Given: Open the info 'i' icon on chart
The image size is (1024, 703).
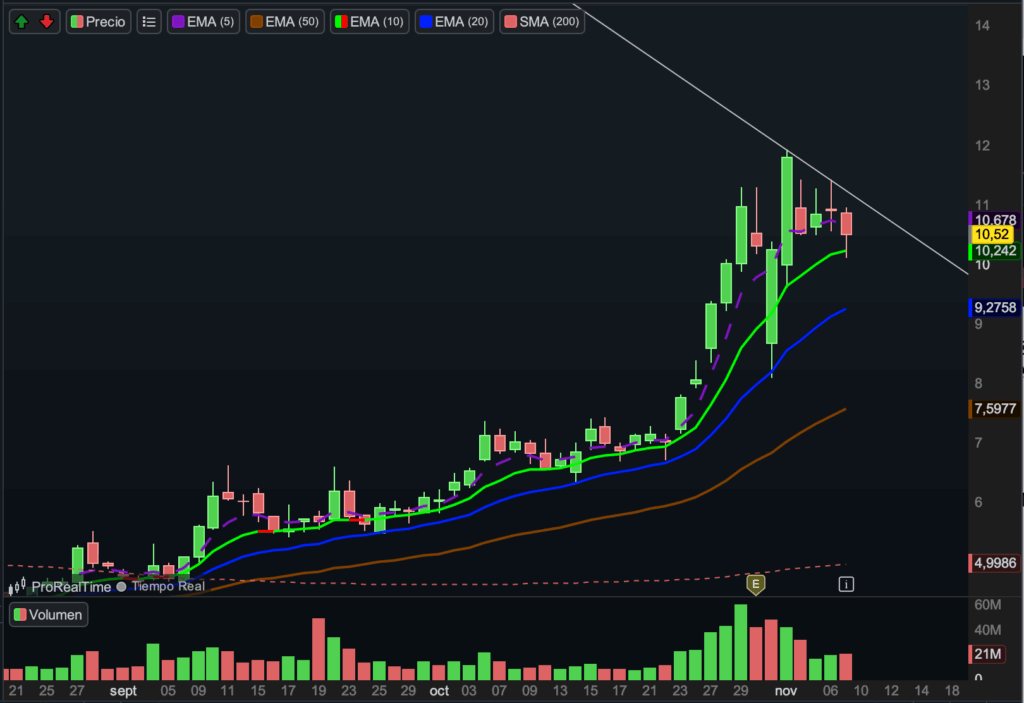Looking at the screenshot, I should (846, 583).
